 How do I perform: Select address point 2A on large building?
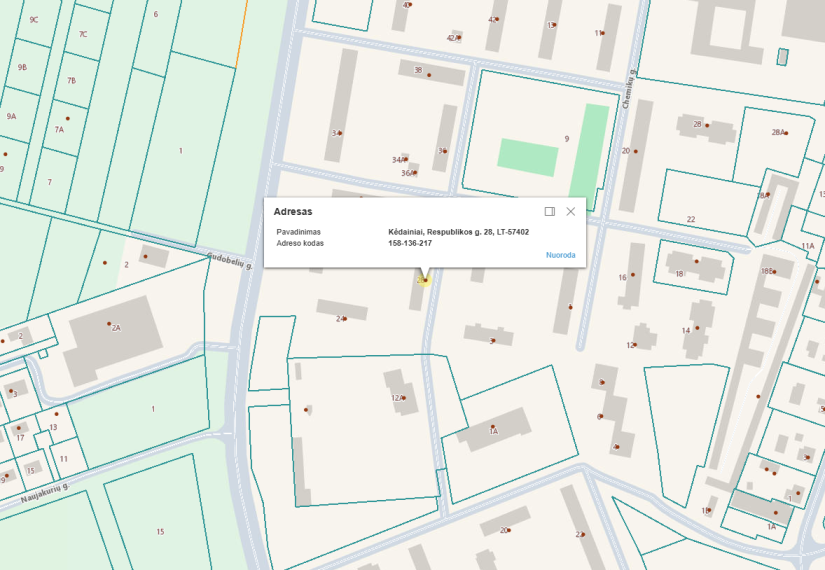pos(109,324)
